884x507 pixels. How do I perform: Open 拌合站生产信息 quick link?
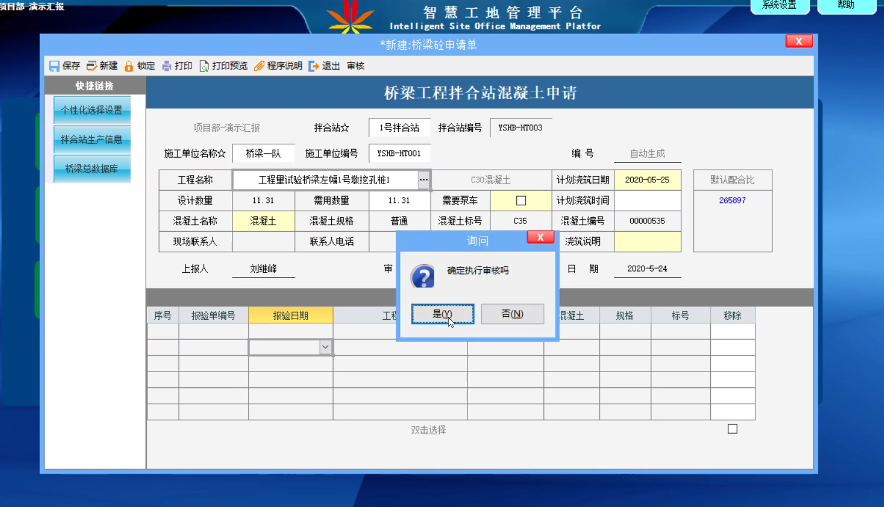92,139
